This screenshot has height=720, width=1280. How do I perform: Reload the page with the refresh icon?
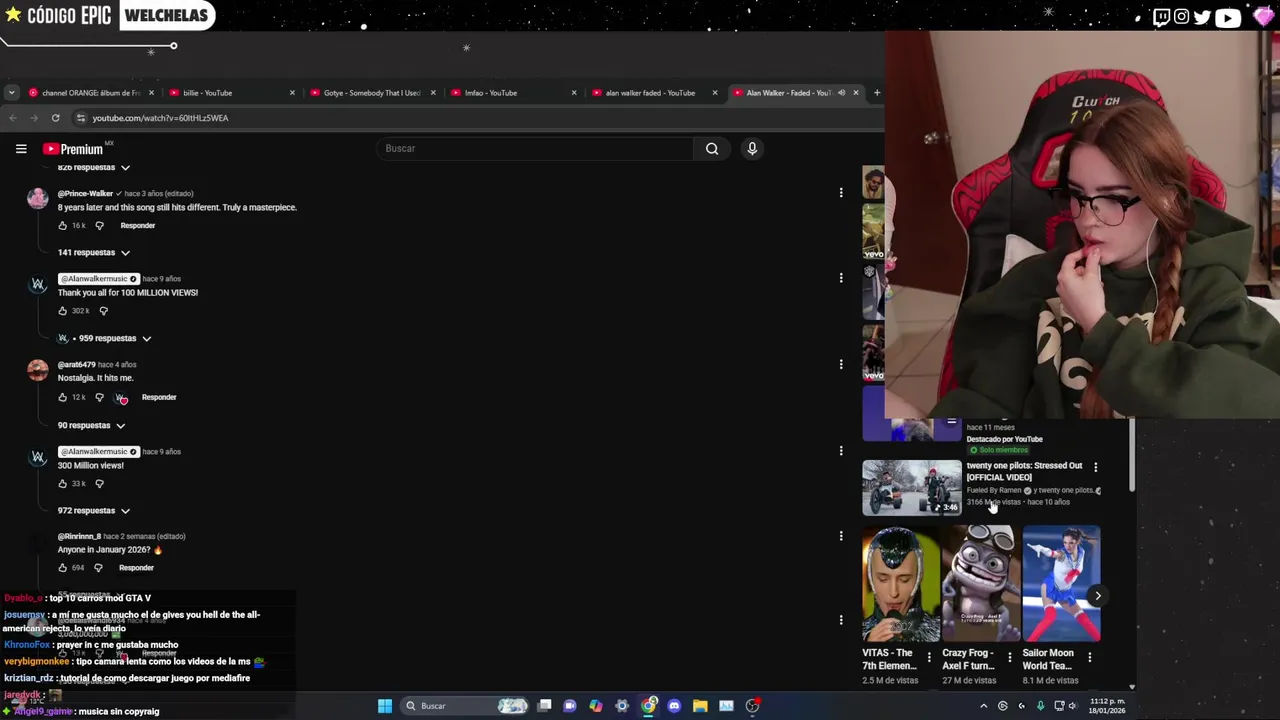tap(56, 118)
